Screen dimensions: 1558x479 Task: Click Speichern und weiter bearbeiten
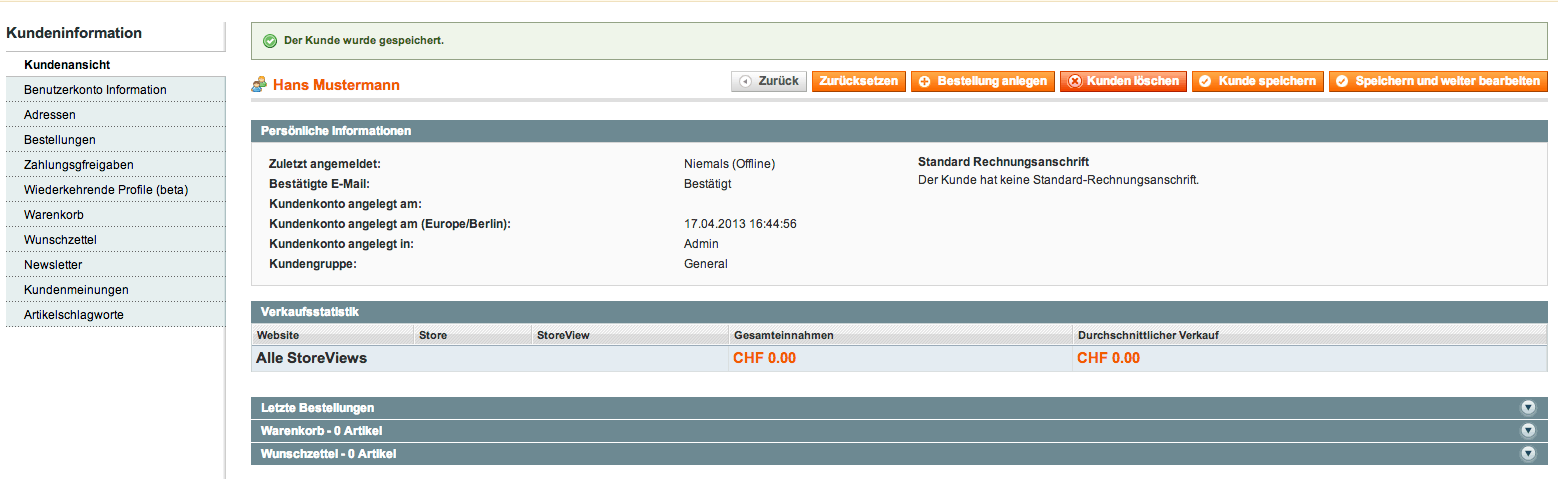1437,81
